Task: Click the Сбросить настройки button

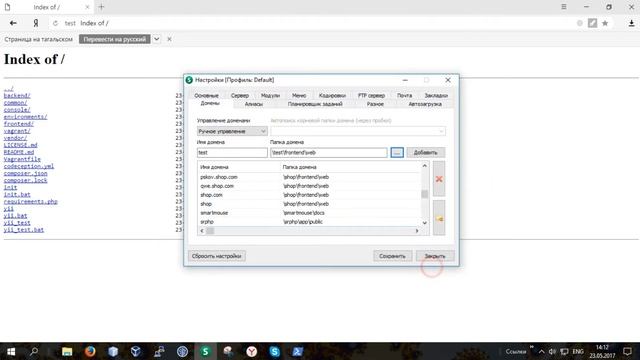Action: [x=217, y=256]
